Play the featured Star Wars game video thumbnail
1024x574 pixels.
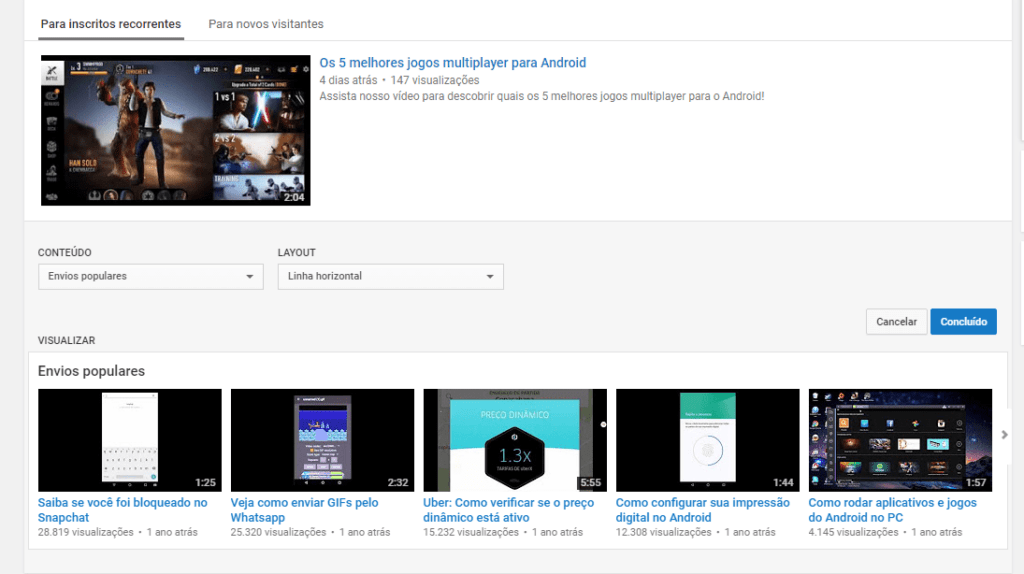coord(176,131)
